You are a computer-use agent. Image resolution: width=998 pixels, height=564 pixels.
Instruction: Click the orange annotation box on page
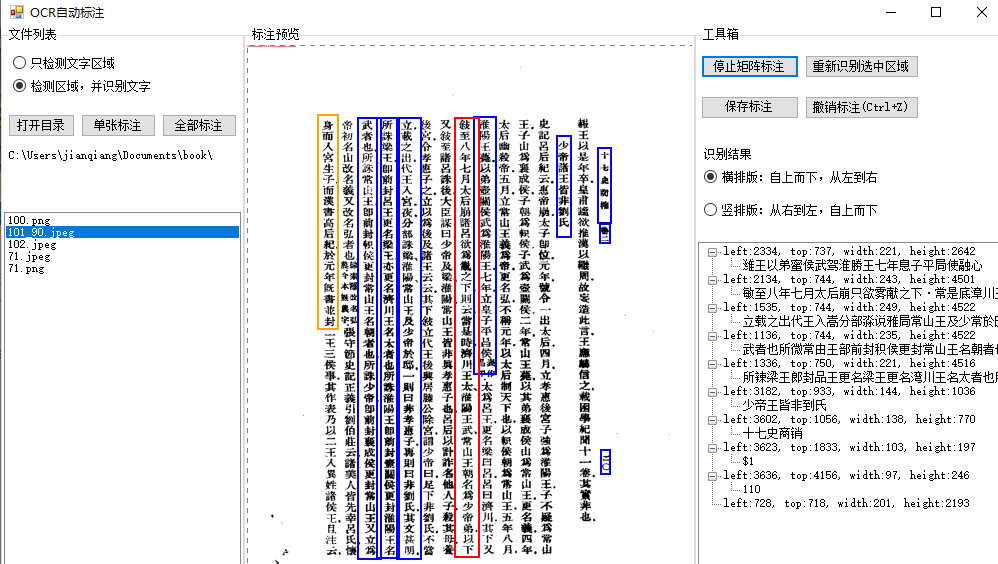pos(328,222)
